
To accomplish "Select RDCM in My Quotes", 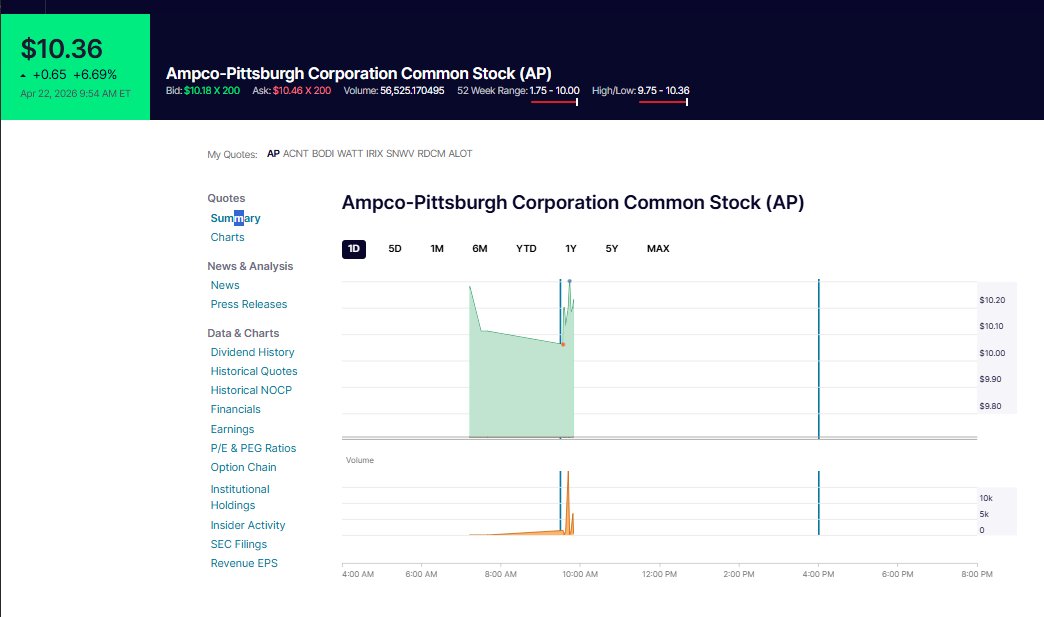I will click(431, 154).
